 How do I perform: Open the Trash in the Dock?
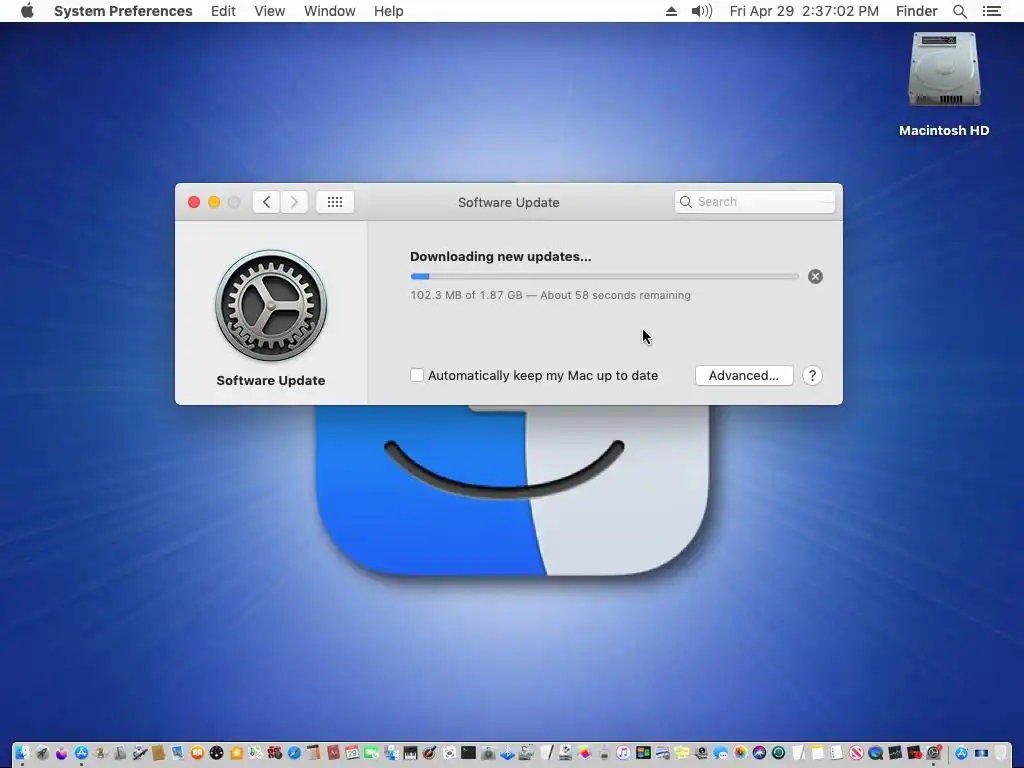[x=1000, y=753]
